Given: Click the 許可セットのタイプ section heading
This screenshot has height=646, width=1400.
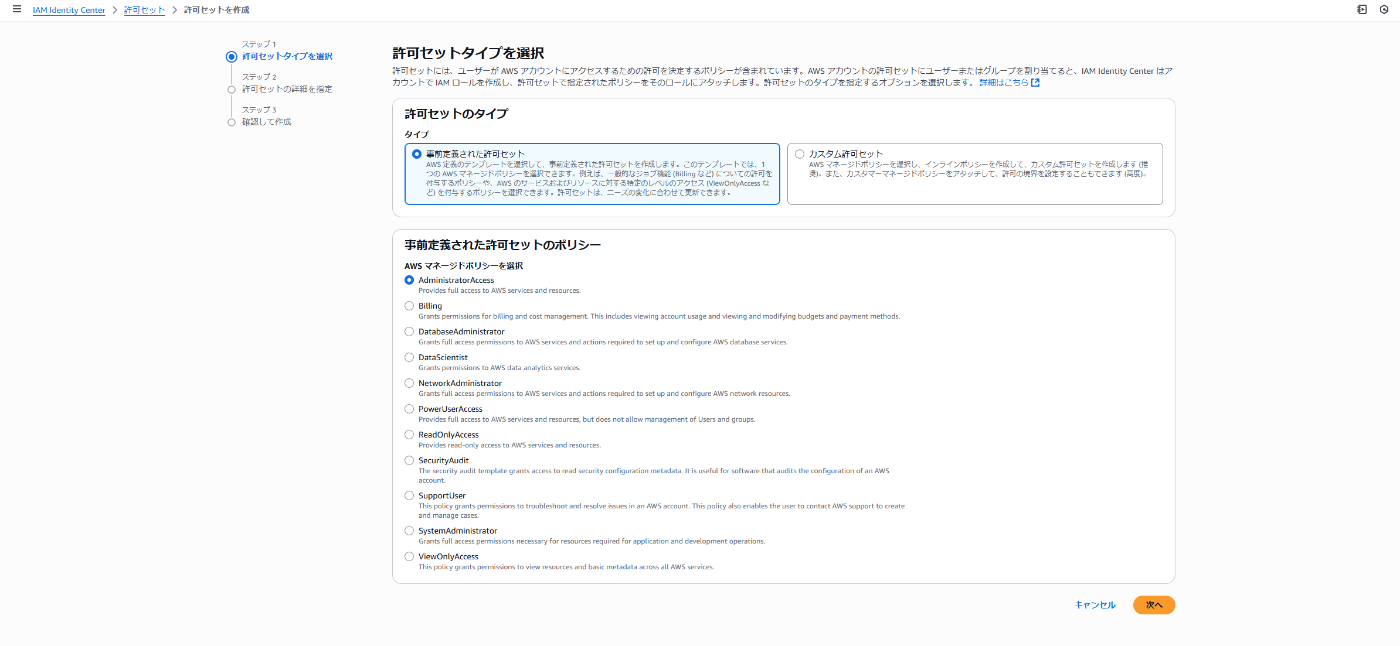Looking at the screenshot, I should click(456, 114).
